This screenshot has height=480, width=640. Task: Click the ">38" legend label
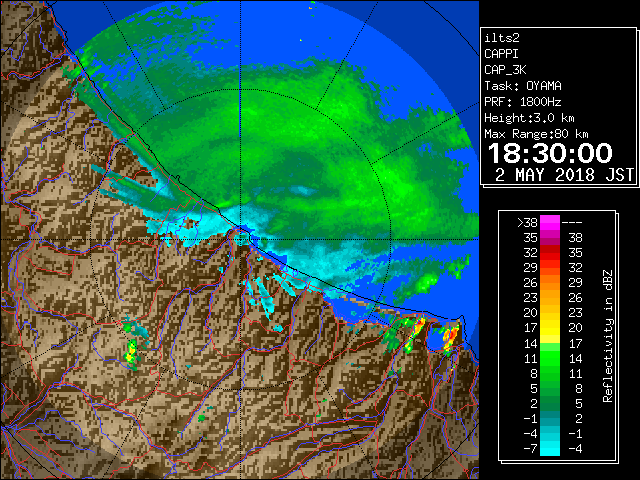coord(527,223)
